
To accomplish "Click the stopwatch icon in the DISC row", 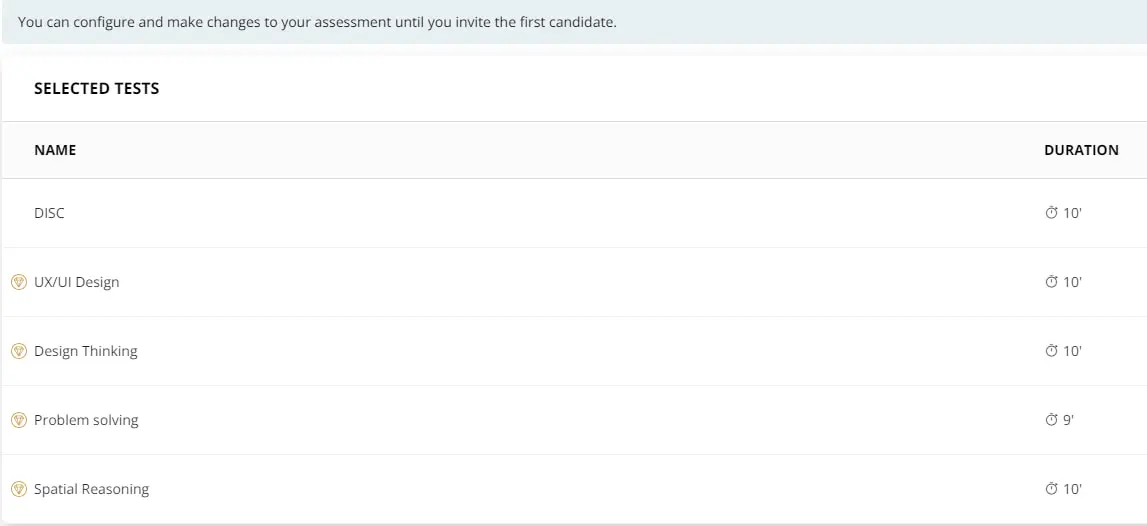I will coord(1051,213).
